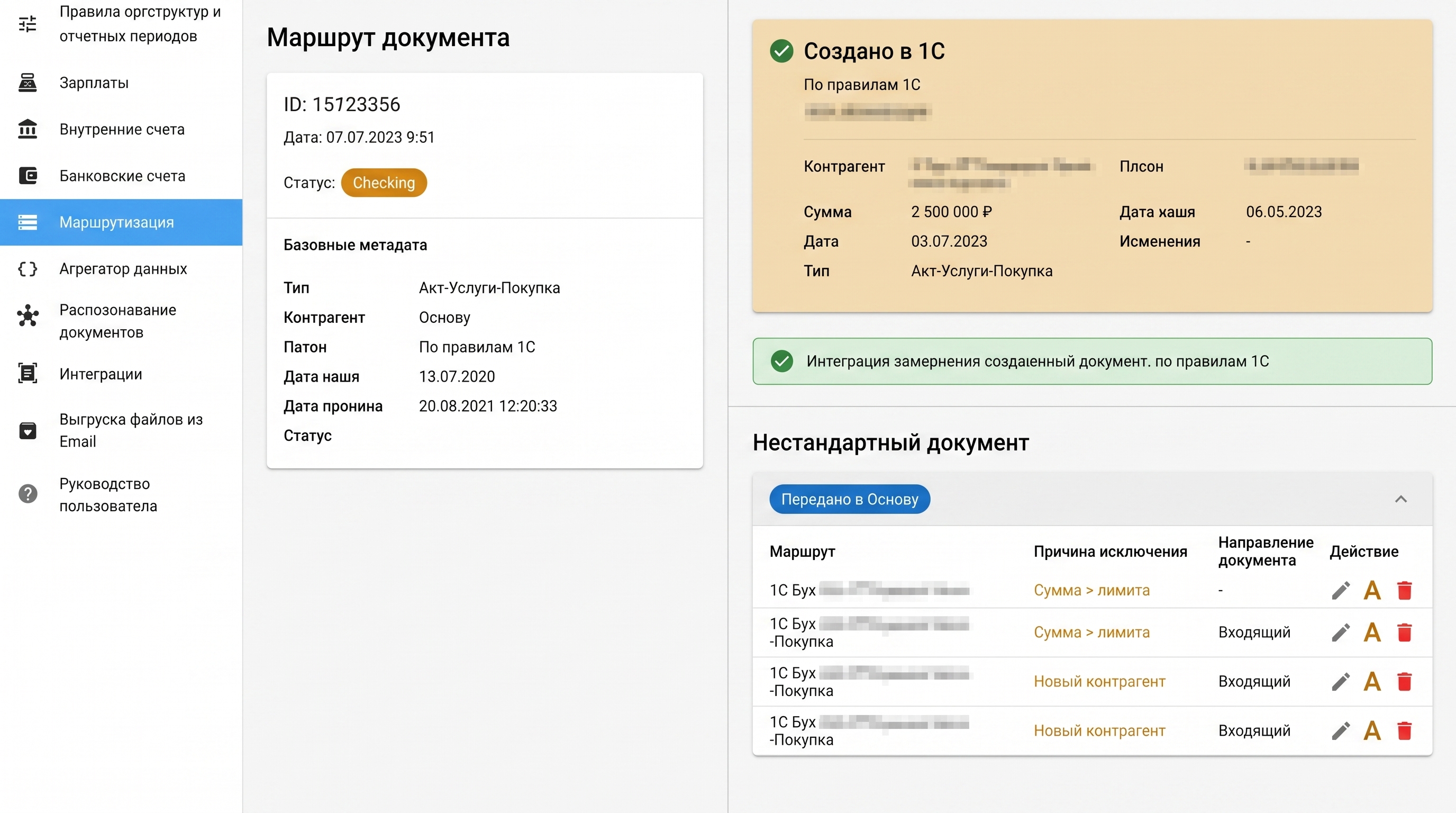
Task: Click A icon in first Новый контрагент row
Action: pyautogui.click(x=1372, y=681)
